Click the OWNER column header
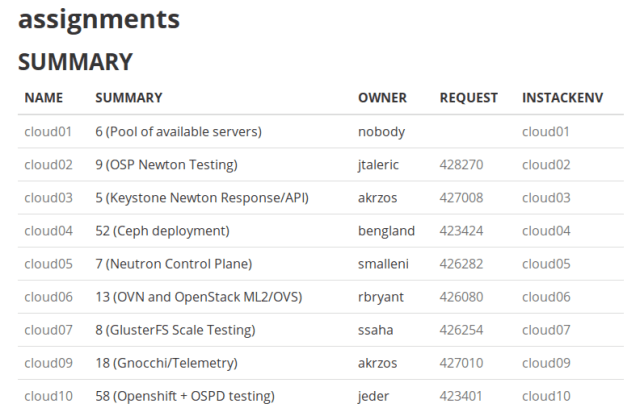Viewport: 640px width, 416px height. pyautogui.click(x=382, y=98)
